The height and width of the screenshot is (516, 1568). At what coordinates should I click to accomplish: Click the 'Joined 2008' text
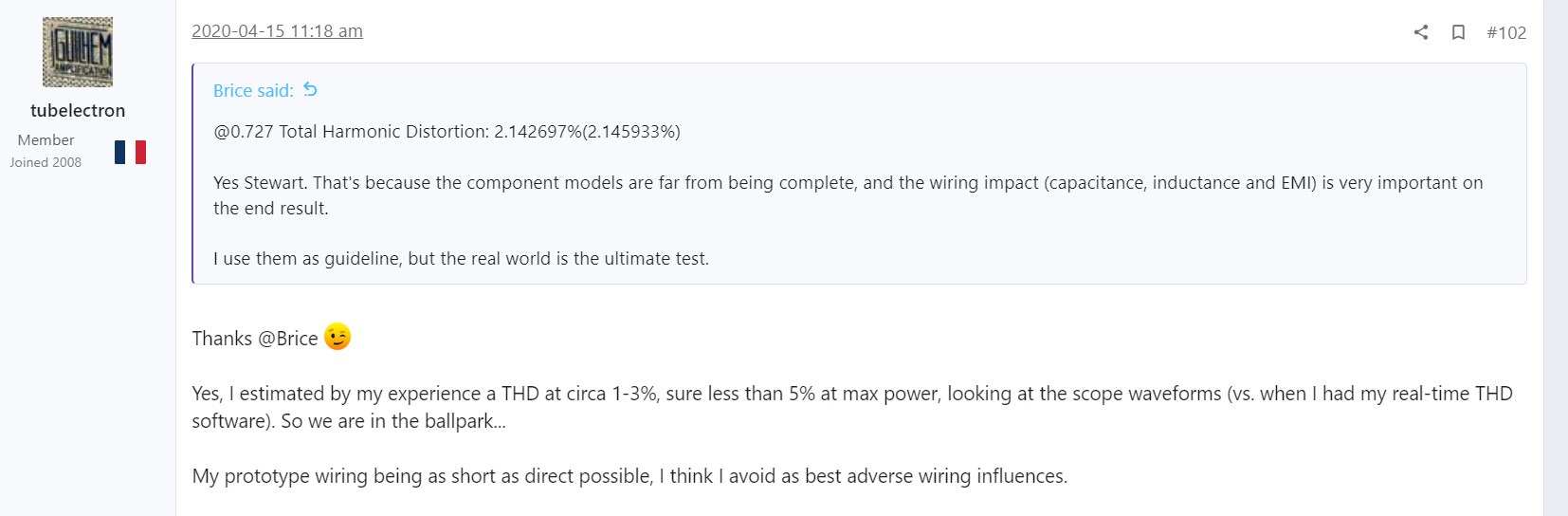pos(46,162)
